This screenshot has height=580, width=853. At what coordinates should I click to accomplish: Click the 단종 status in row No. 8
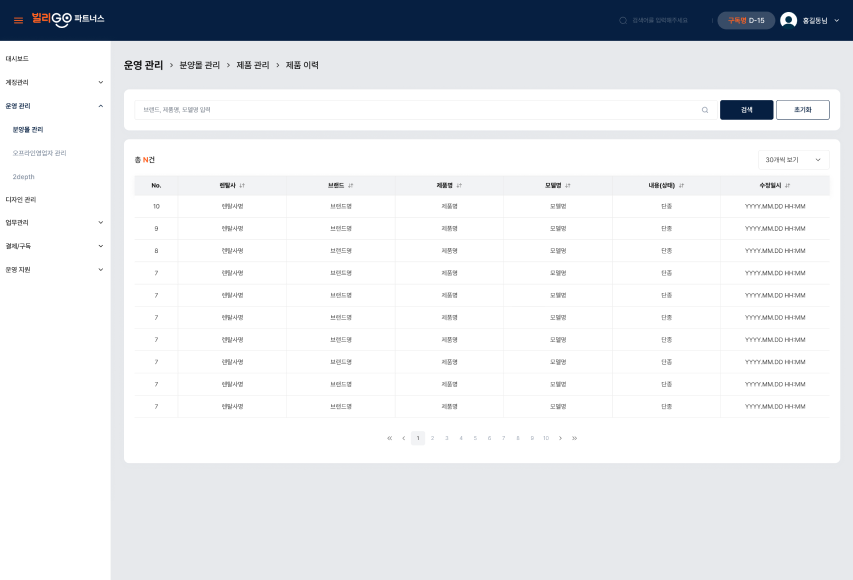click(666, 251)
